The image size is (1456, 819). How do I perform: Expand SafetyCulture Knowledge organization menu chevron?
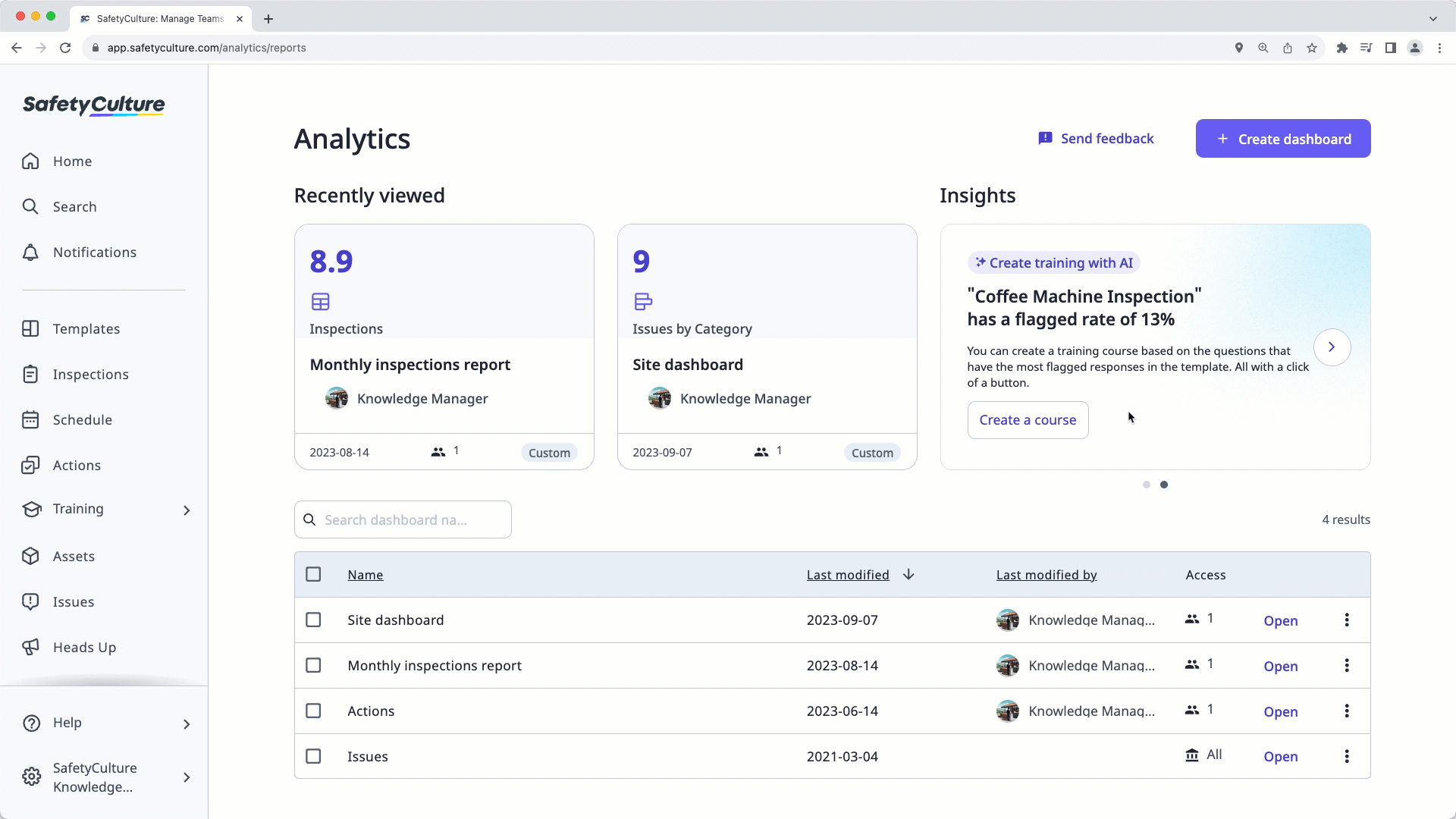tap(187, 777)
